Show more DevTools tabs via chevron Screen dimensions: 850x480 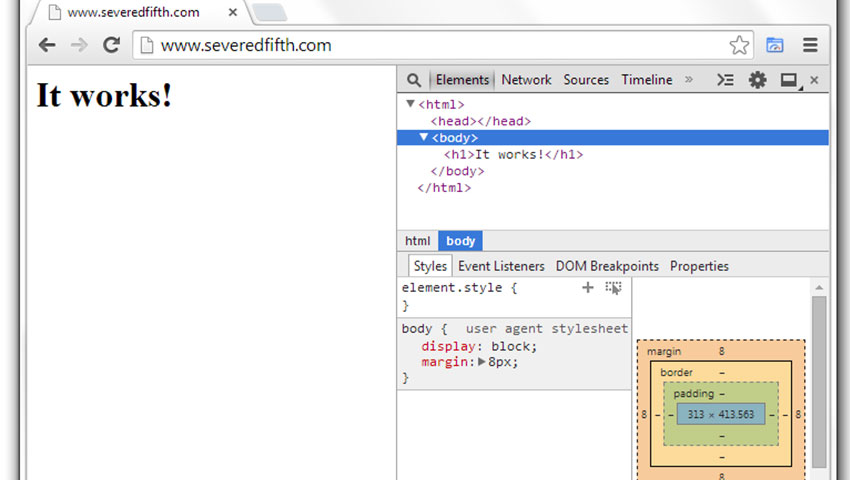pos(688,80)
